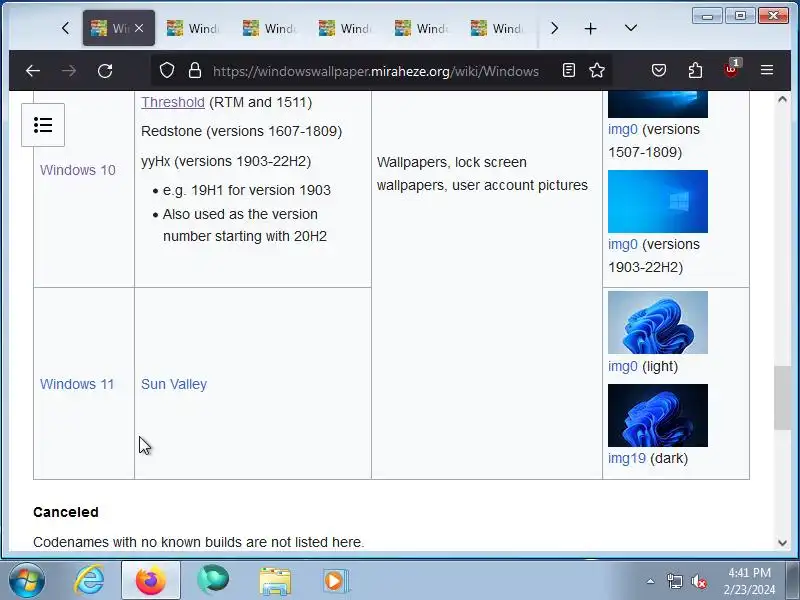
Task: Go back to previous page
Action: click(33, 71)
